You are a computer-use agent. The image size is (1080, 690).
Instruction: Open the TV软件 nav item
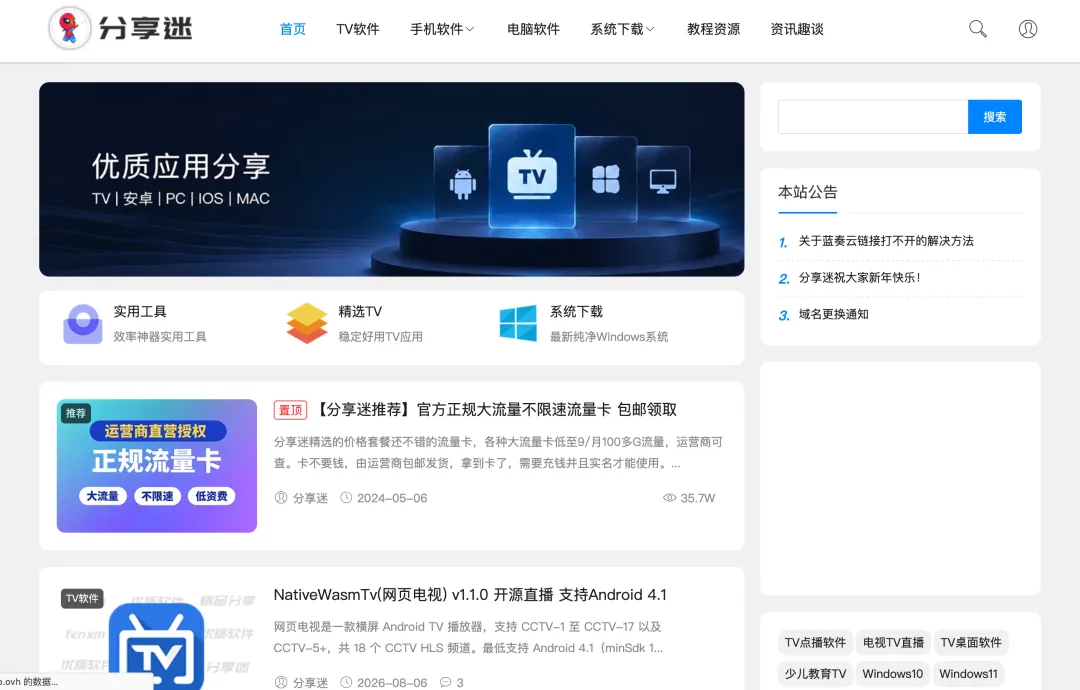click(x=357, y=29)
